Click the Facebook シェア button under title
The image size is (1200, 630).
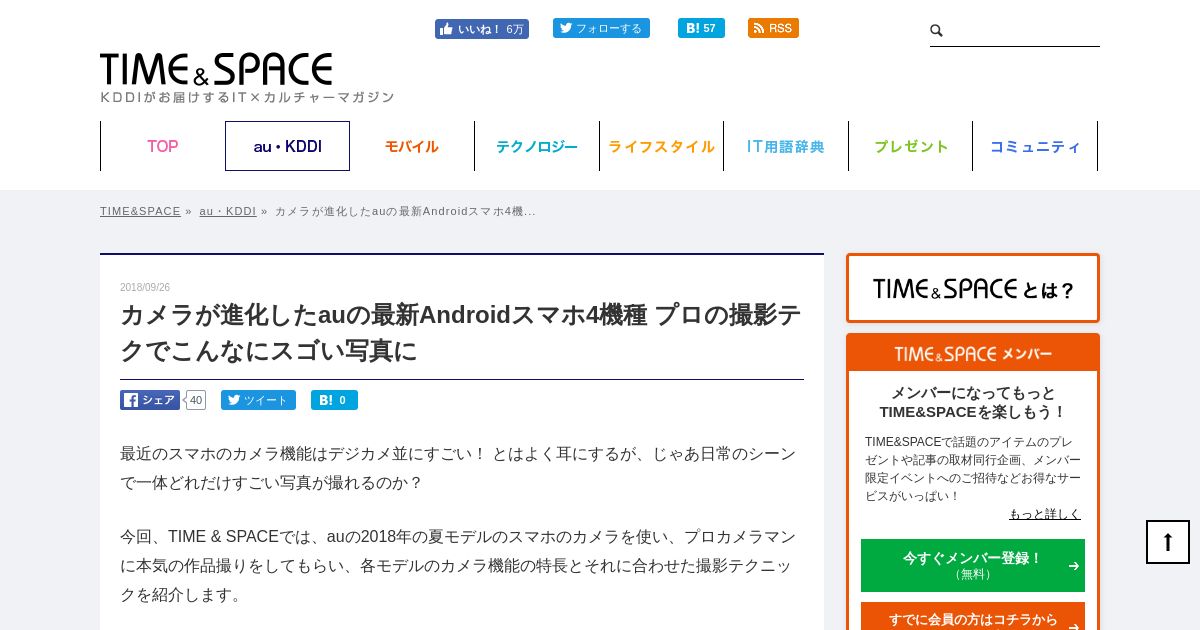[150, 400]
